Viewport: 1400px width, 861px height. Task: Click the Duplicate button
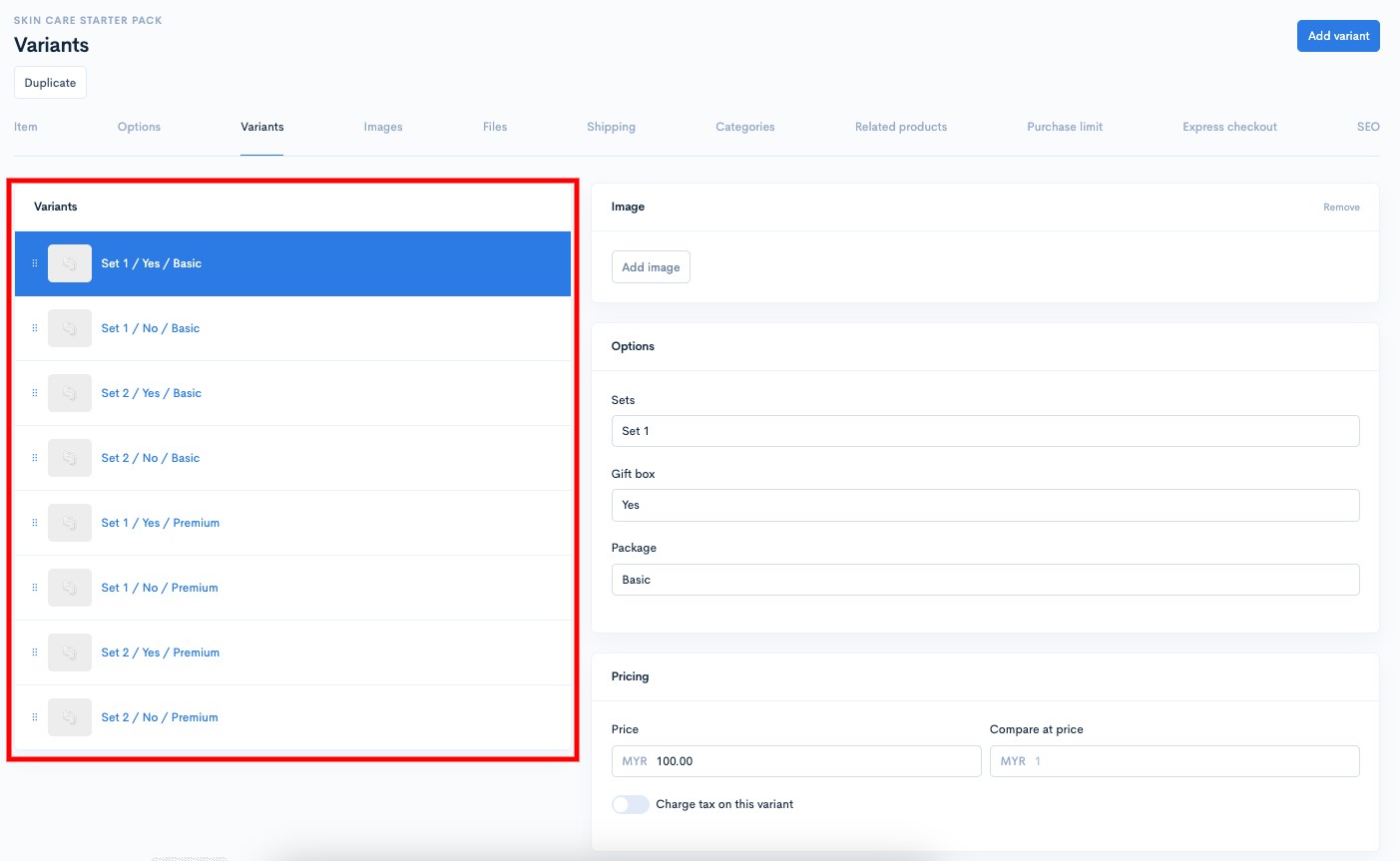(50, 83)
